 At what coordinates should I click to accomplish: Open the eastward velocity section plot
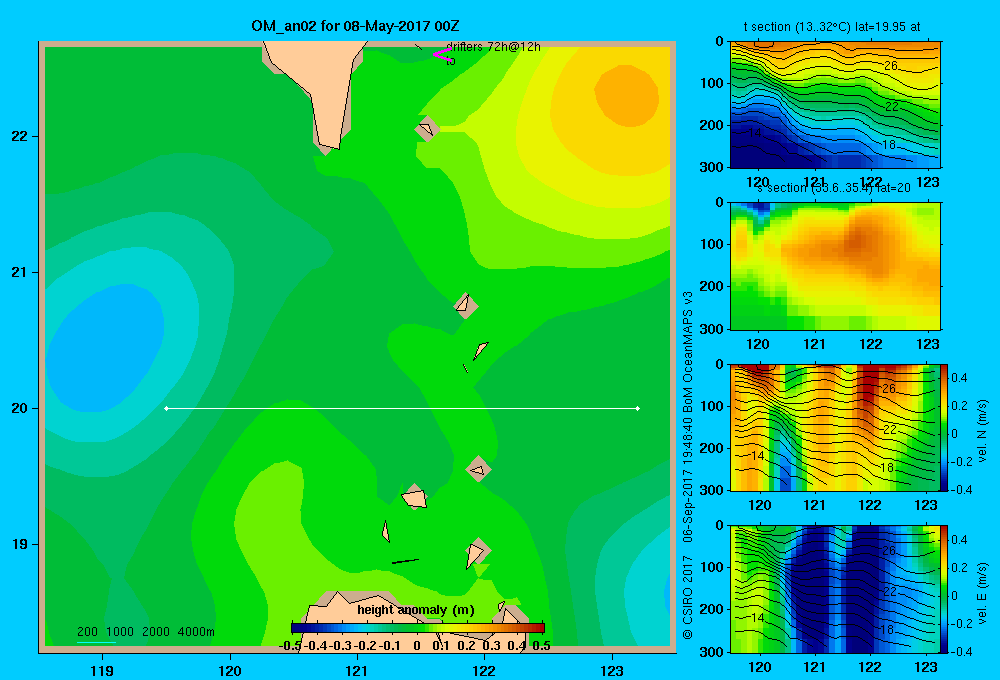(x=835, y=589)
